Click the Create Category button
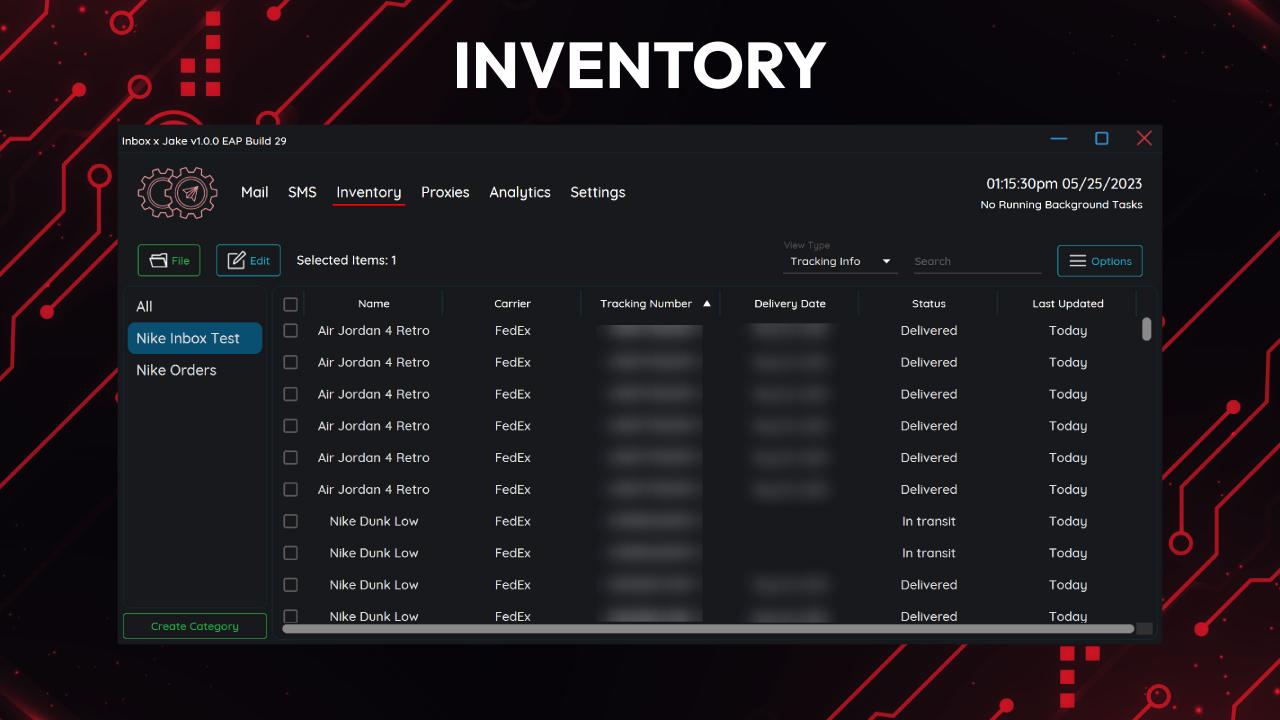Image resolution: width=1280 pixels, height=720 pixels. (x=194, y=625)
